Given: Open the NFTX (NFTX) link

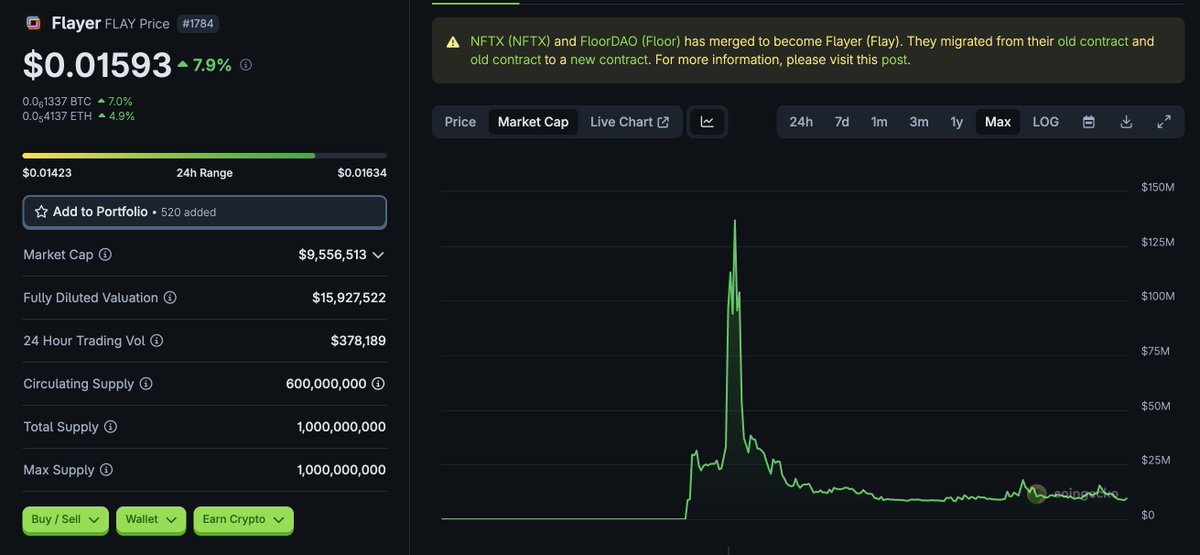Looking at the screenshot, I should click(509, 41).
